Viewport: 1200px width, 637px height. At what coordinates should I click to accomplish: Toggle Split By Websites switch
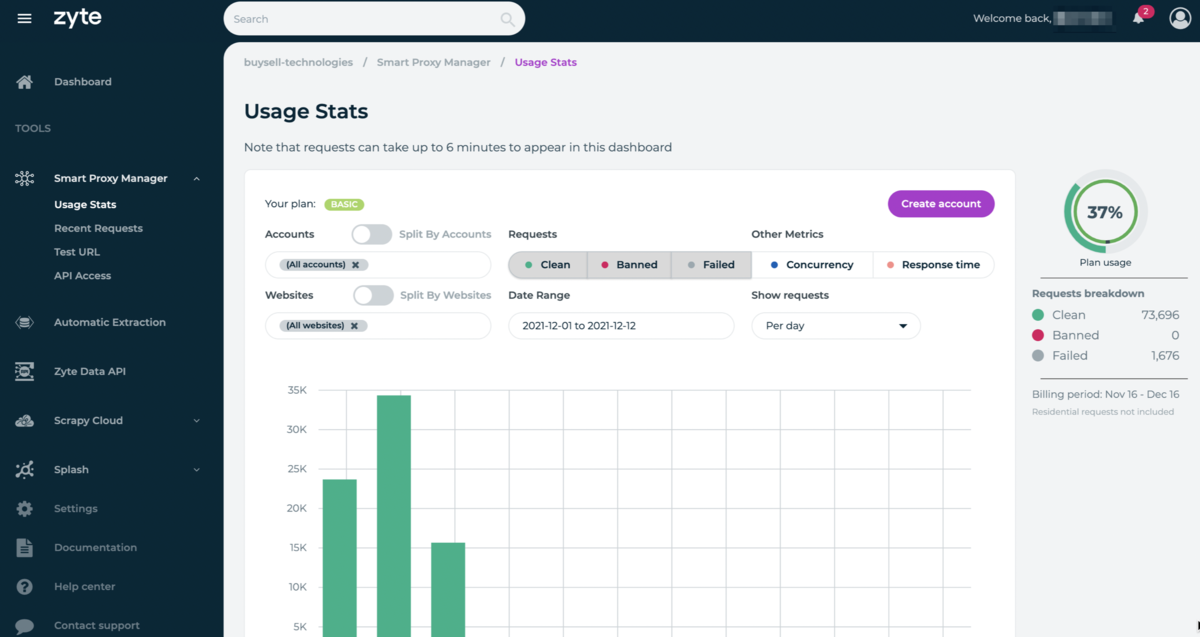pyautogui.click(x=373, y=295)
